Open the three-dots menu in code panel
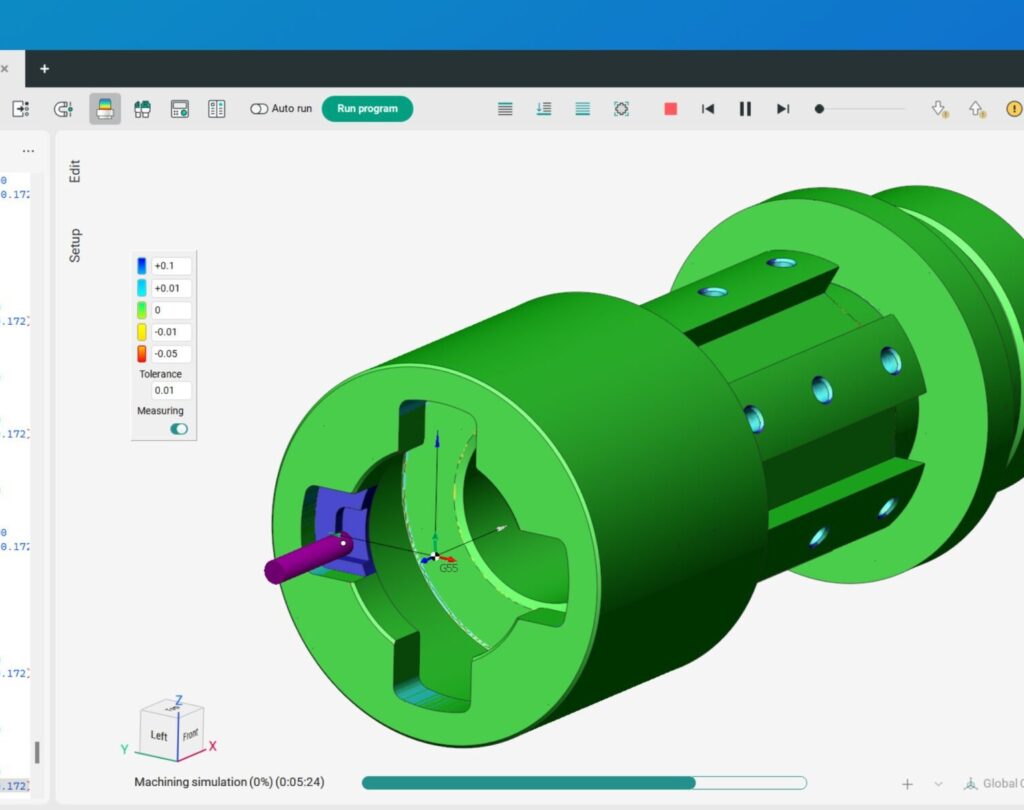Image resolution: width=1024 pixels, height=810 pixels. 28,151
